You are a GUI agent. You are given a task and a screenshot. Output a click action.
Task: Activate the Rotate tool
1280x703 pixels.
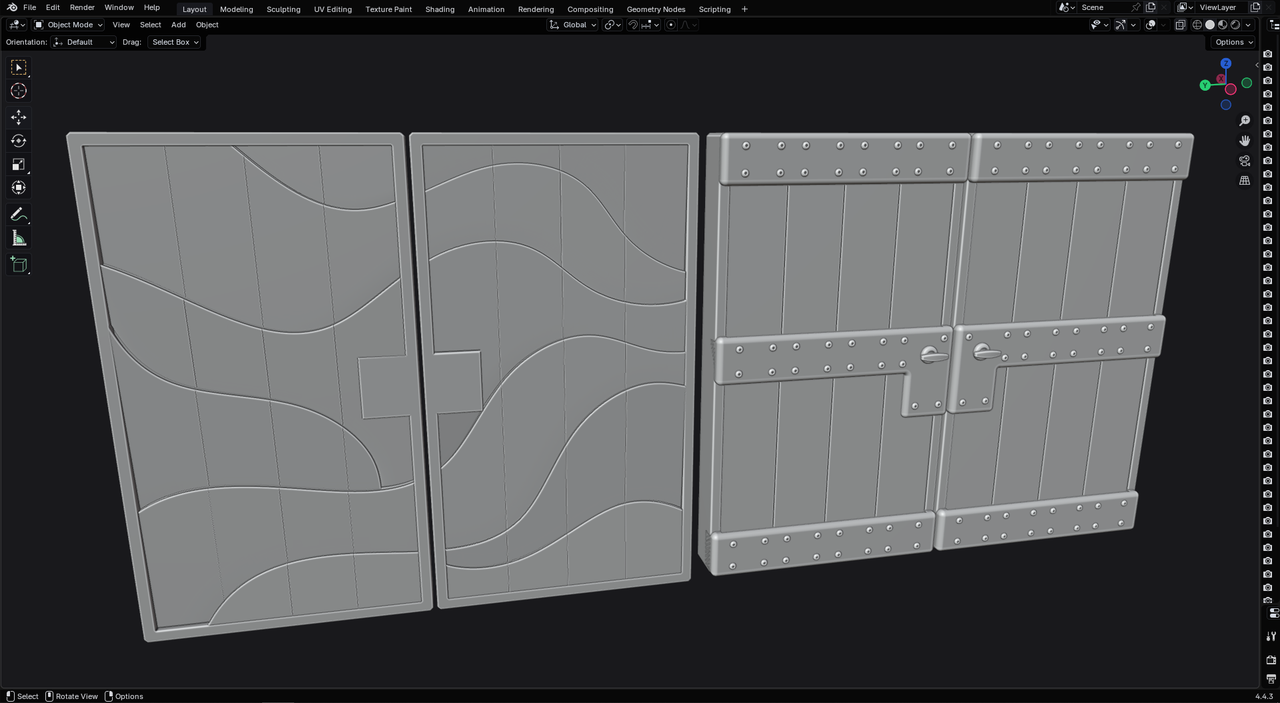click(18, 141)
